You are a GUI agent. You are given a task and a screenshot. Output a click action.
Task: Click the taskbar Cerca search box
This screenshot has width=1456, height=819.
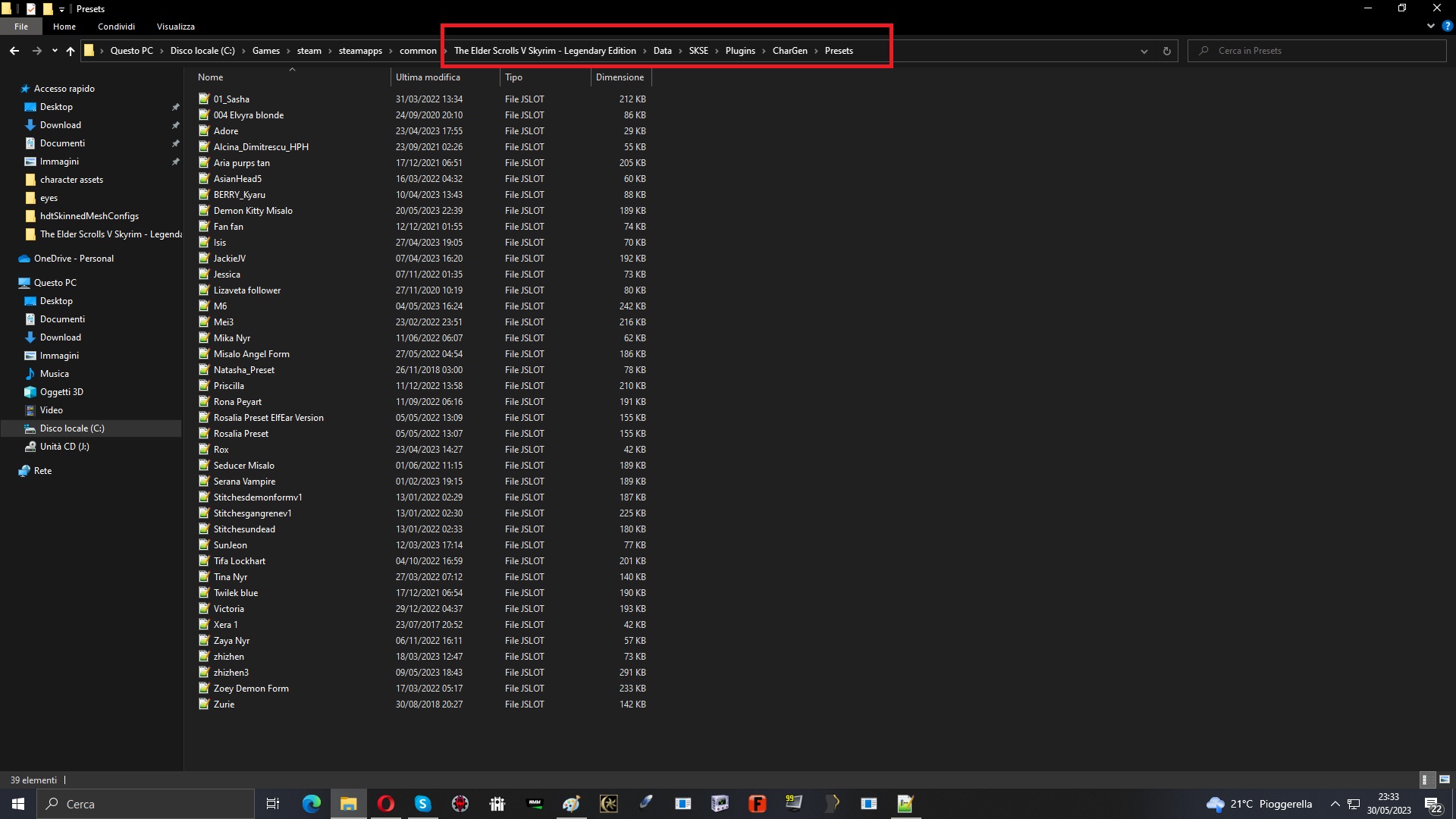146,804
